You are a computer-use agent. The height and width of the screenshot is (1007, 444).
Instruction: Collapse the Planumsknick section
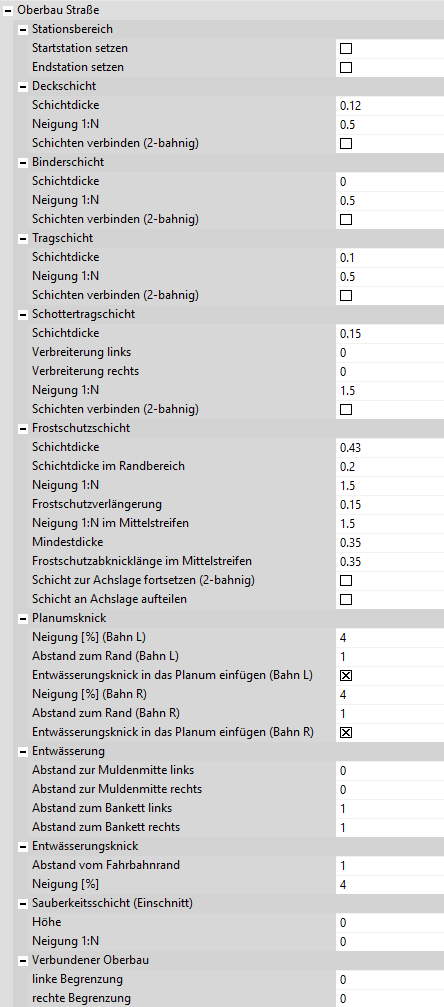(22, 618)
